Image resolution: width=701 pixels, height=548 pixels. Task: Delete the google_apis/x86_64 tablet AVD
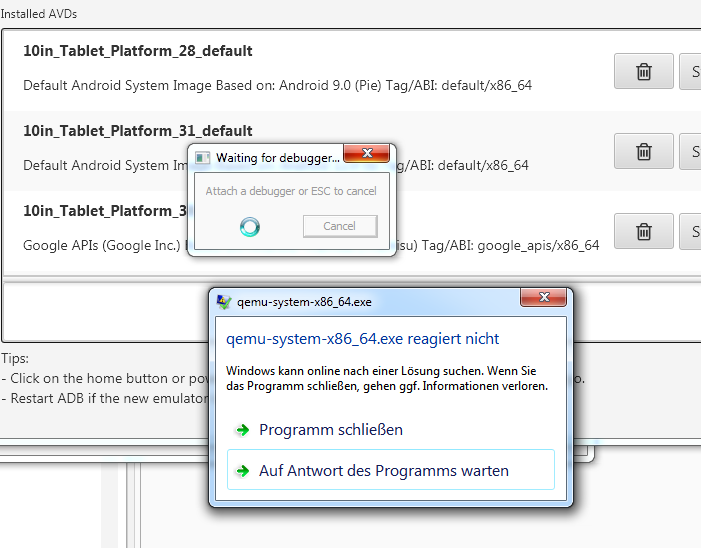(x=643, y=231)
